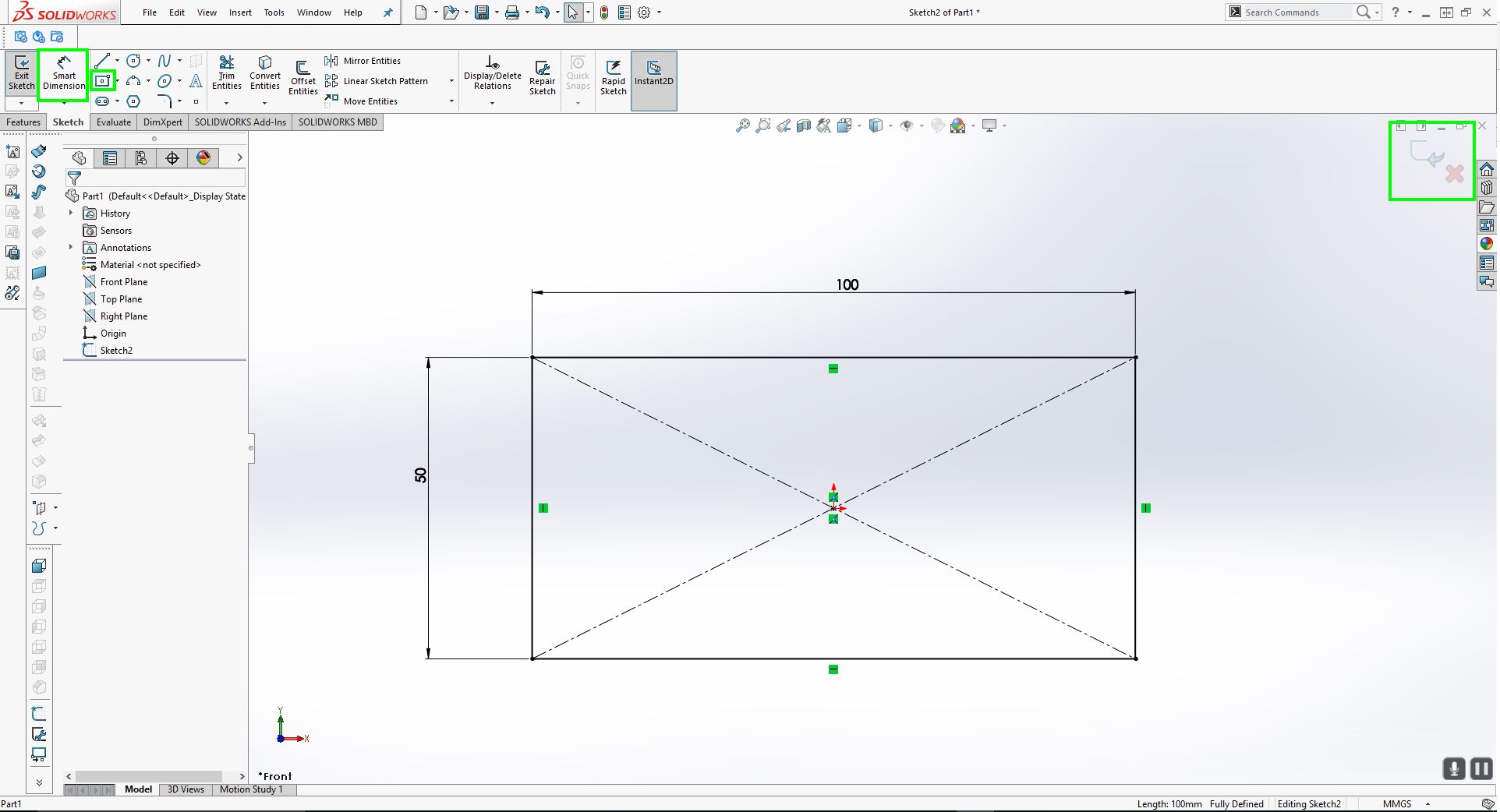1500x812 pixels.
Task: Click in the Search Commands field
Action: click(x=1296, y=12)
